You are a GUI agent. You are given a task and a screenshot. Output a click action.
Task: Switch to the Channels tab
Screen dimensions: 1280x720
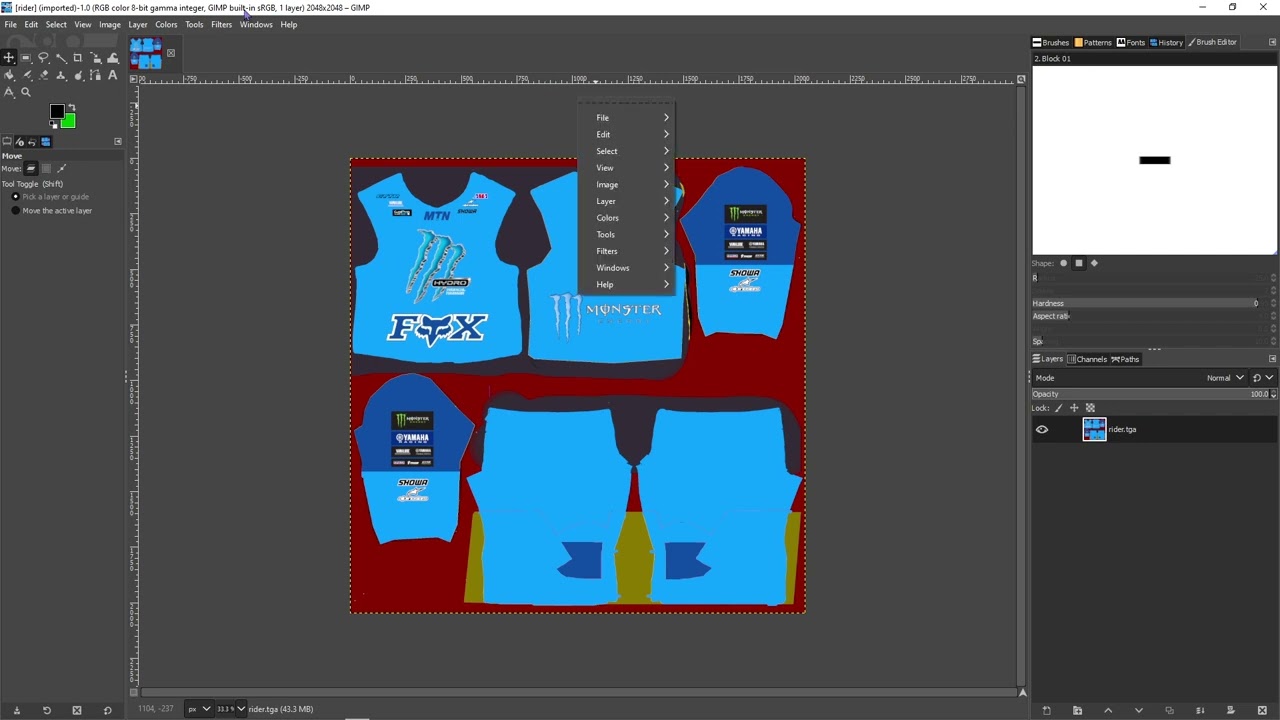[1086, 359]
